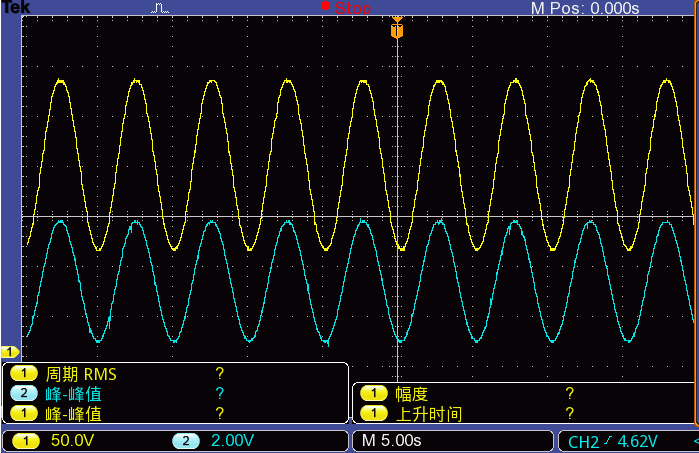Image resolution: width=699 pixels, height=453 pixels.
Task: Select the channel 1 ground reference marker
Action: (x=10, y=351)
